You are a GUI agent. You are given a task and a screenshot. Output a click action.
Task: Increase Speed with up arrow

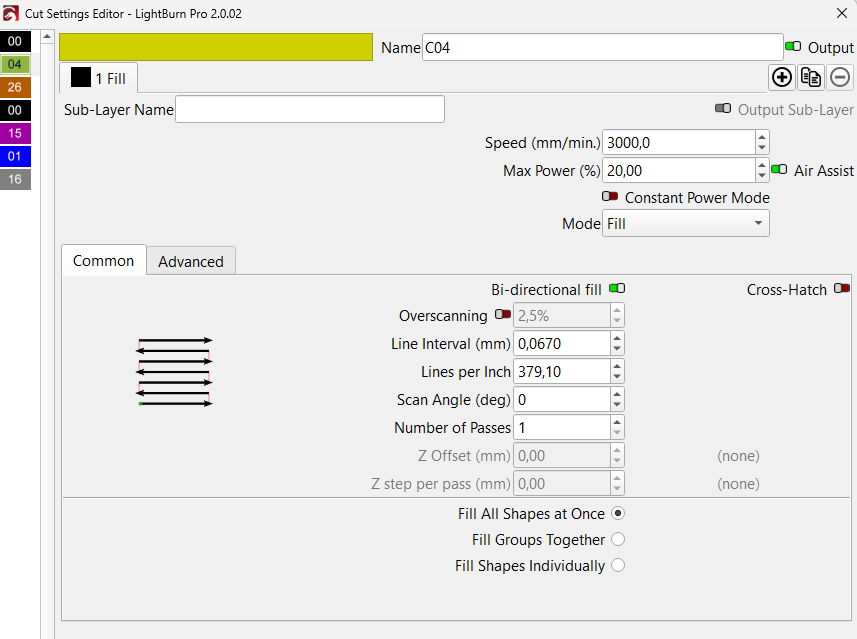pos(762,137)
